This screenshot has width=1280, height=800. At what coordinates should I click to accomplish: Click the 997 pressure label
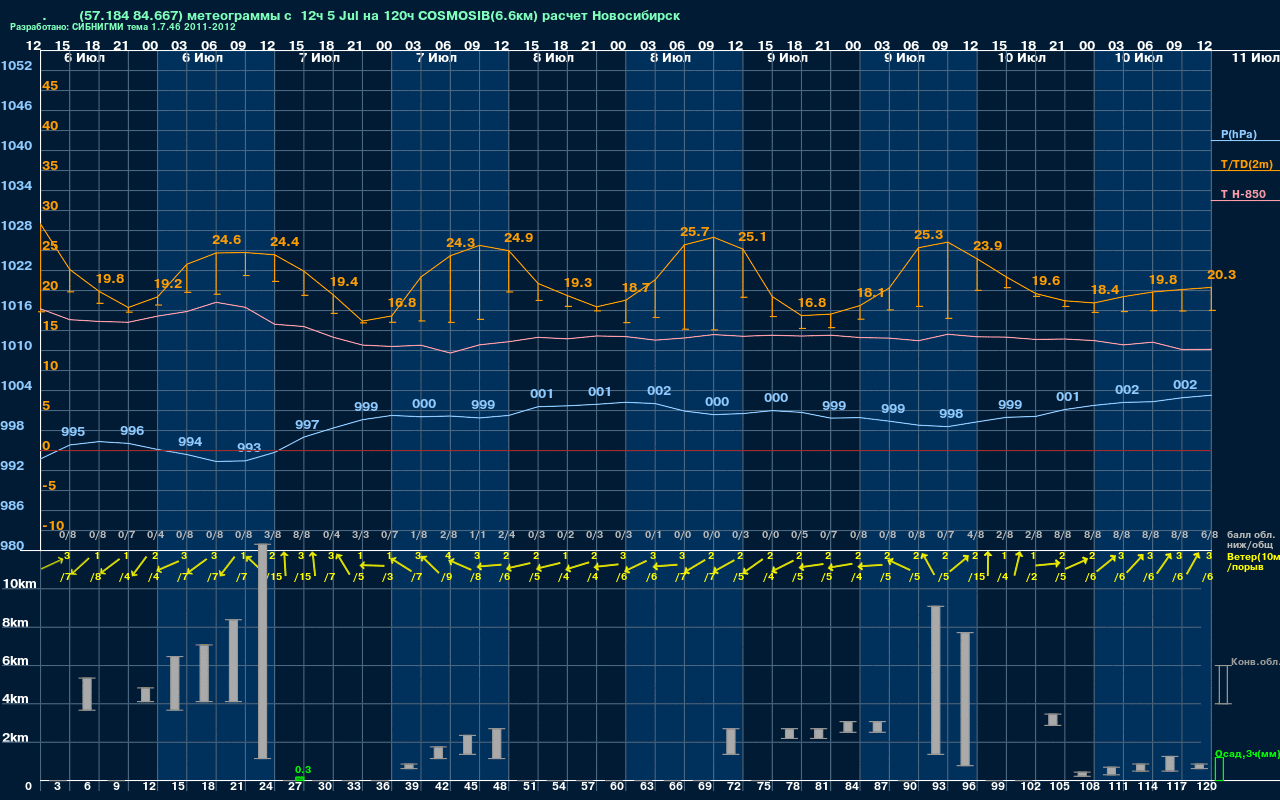click(307, 425)
